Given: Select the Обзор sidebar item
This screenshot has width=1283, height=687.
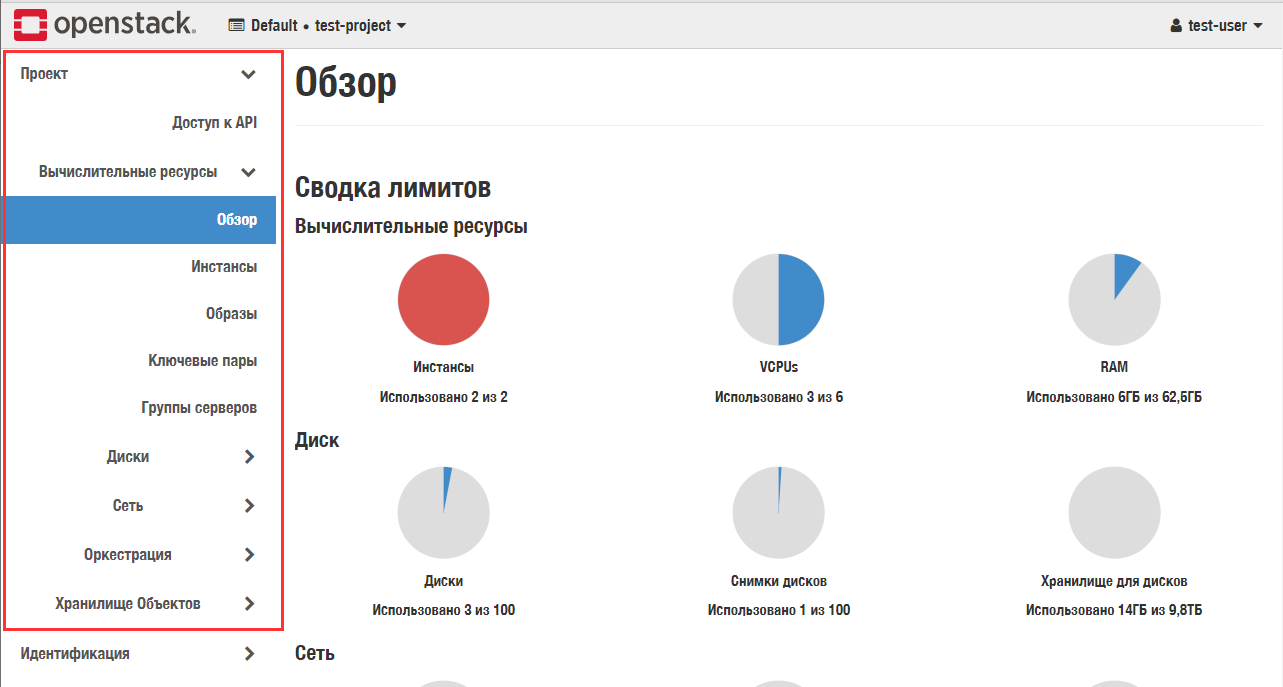Looking at the screenshot, I should tap(236, 220).
